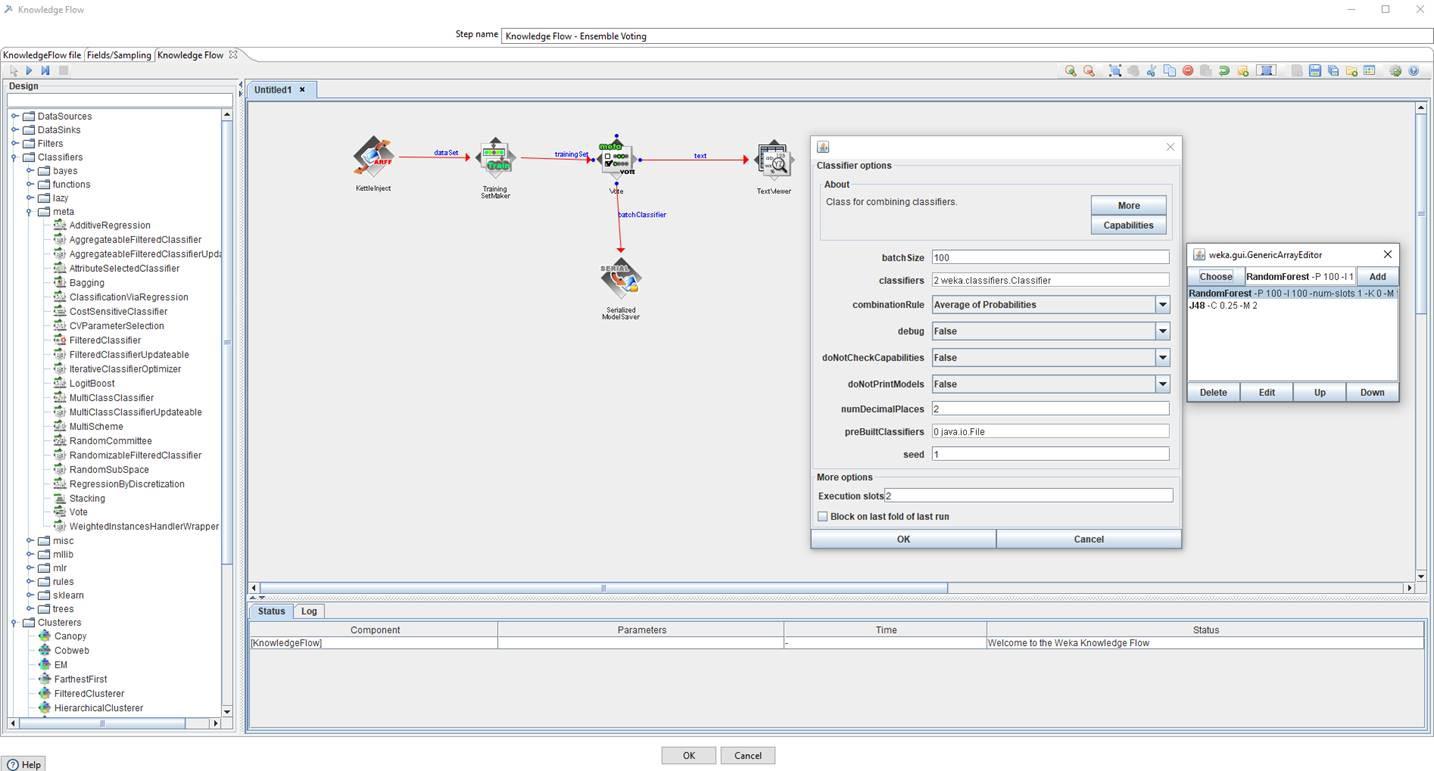Open the TextViewer node
Viewport: 1434px width, 771px height.
pyautogui.click(x=773, y=160)
